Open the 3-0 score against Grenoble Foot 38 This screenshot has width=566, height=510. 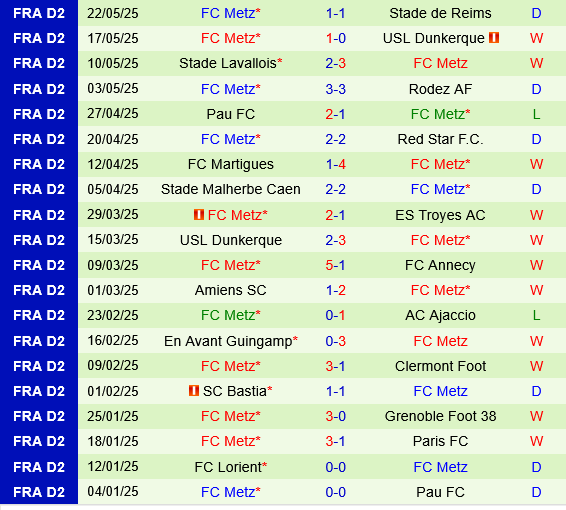point(335,416)
